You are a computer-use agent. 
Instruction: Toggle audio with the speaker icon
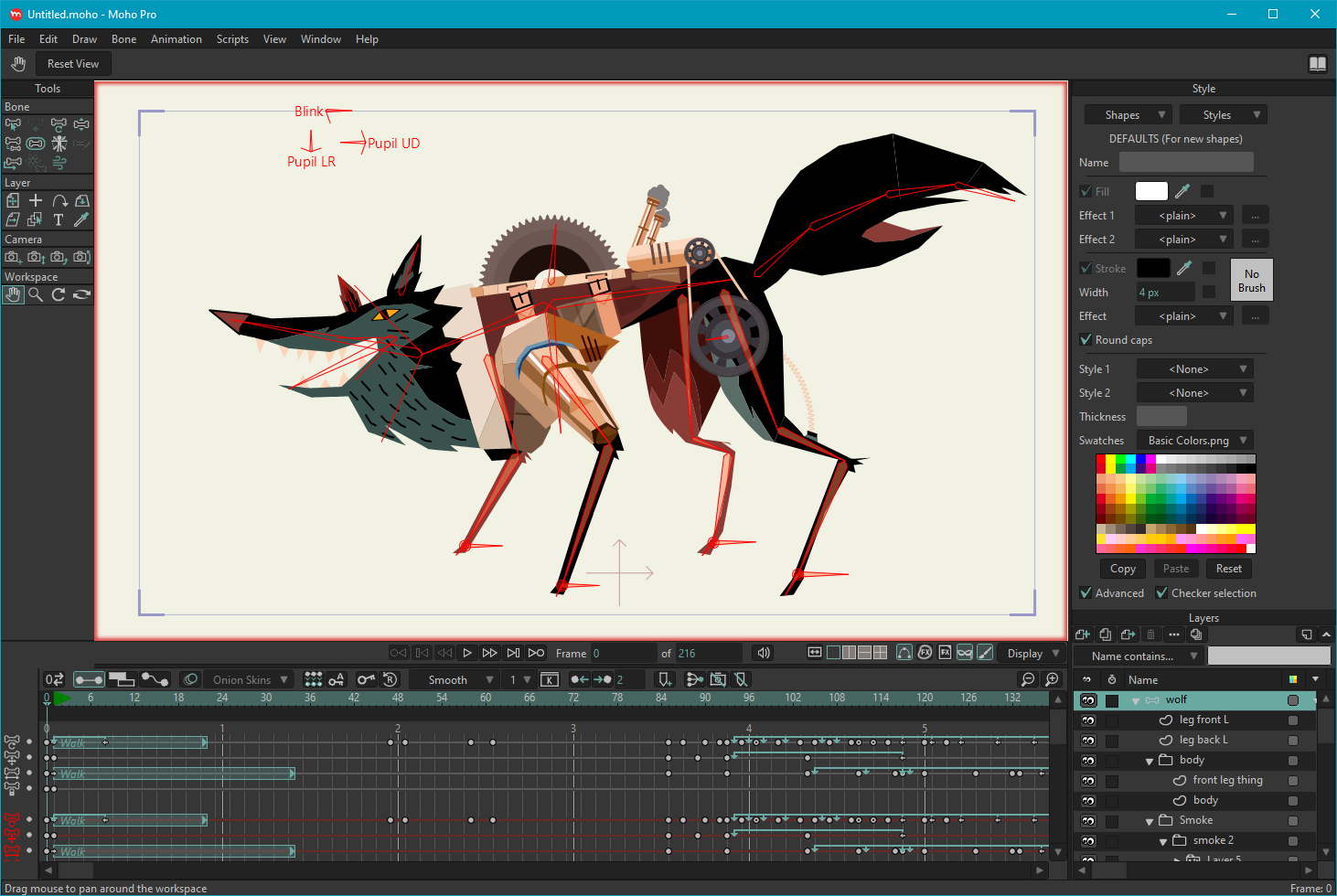click(x=764, y=653)
